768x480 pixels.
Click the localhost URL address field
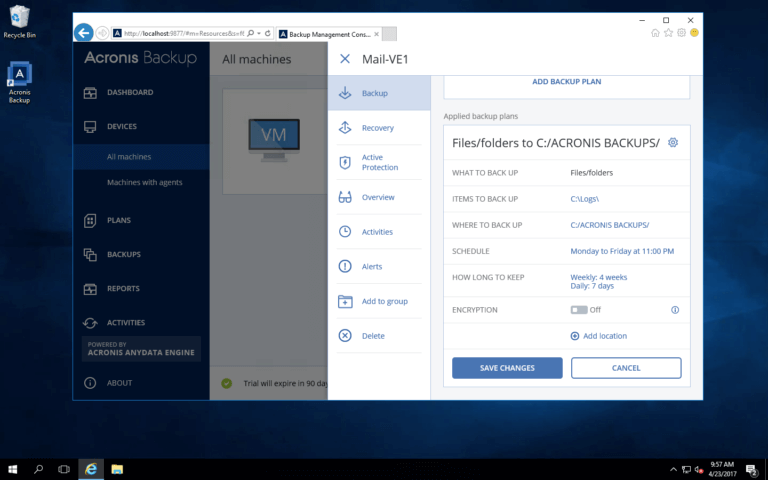(x=184, y=33)
